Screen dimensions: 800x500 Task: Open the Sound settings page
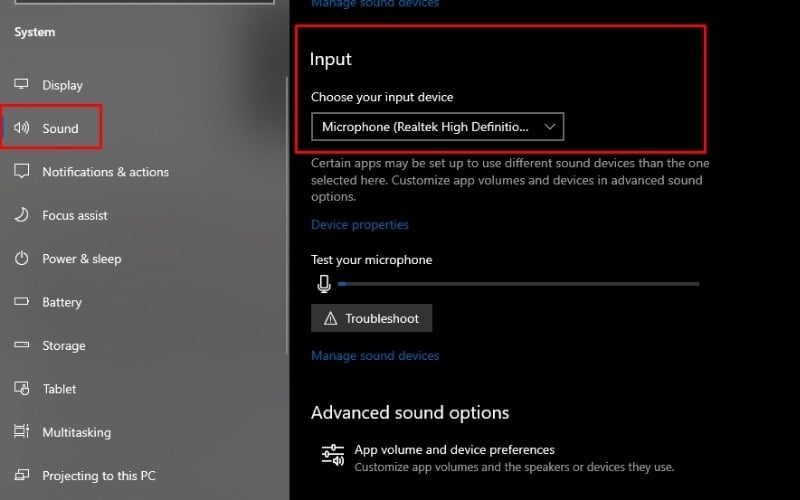[x=60, y=128]
